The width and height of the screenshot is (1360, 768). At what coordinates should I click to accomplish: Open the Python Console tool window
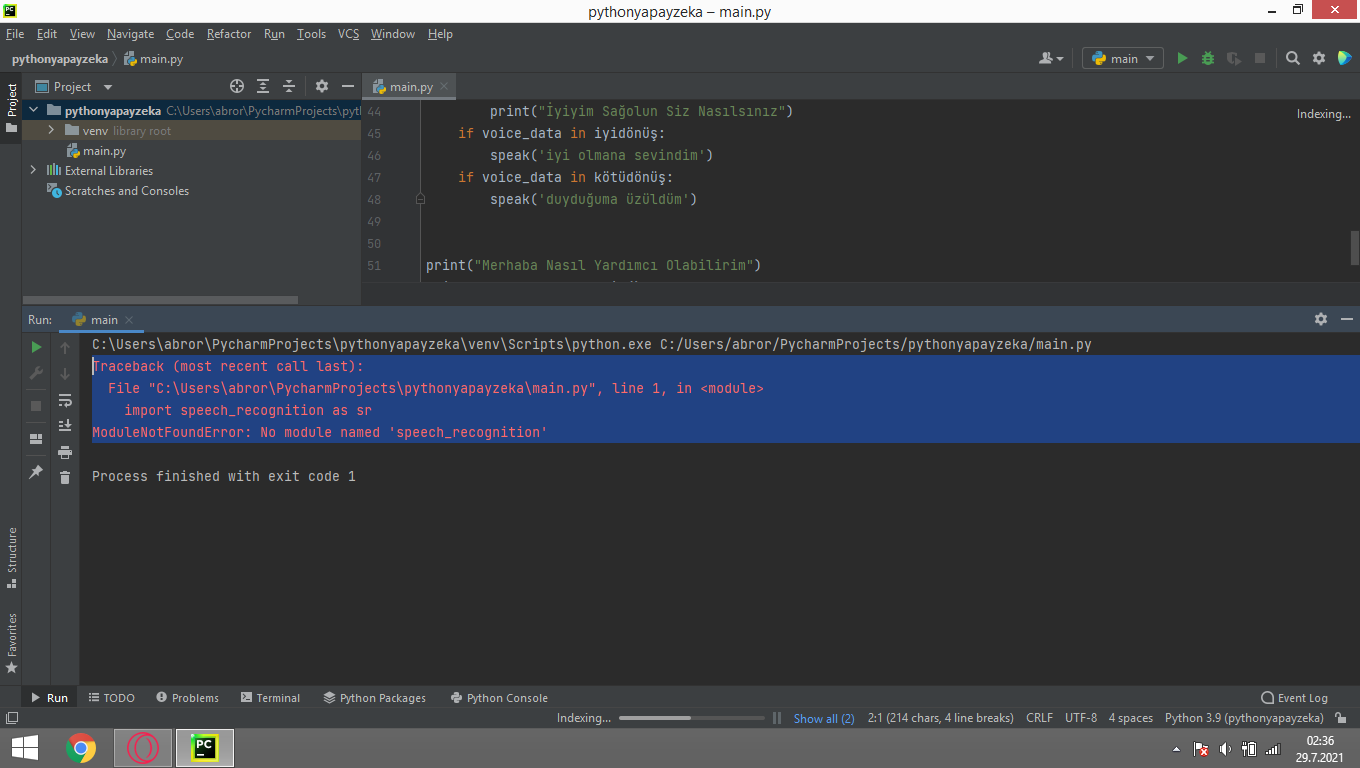click(x=499, y=698)
